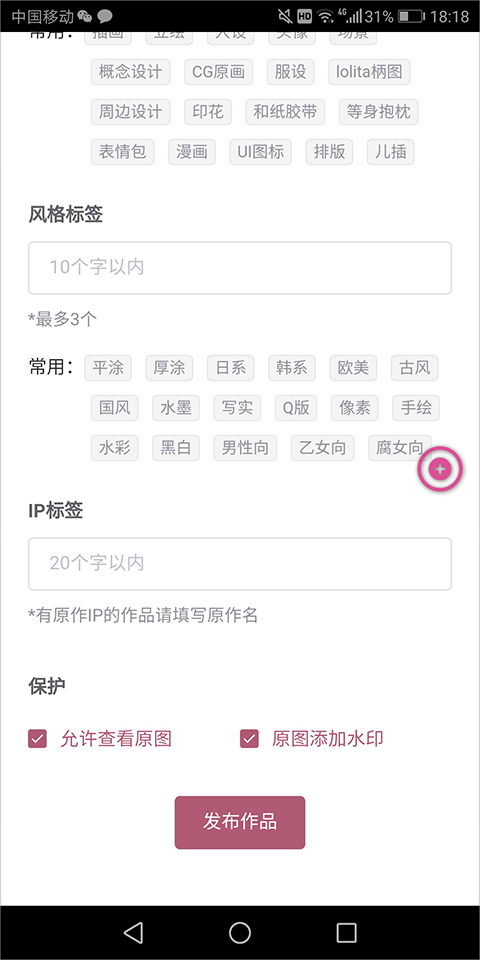Pick the 等身抱枕 tag

[x=378, y=112]
